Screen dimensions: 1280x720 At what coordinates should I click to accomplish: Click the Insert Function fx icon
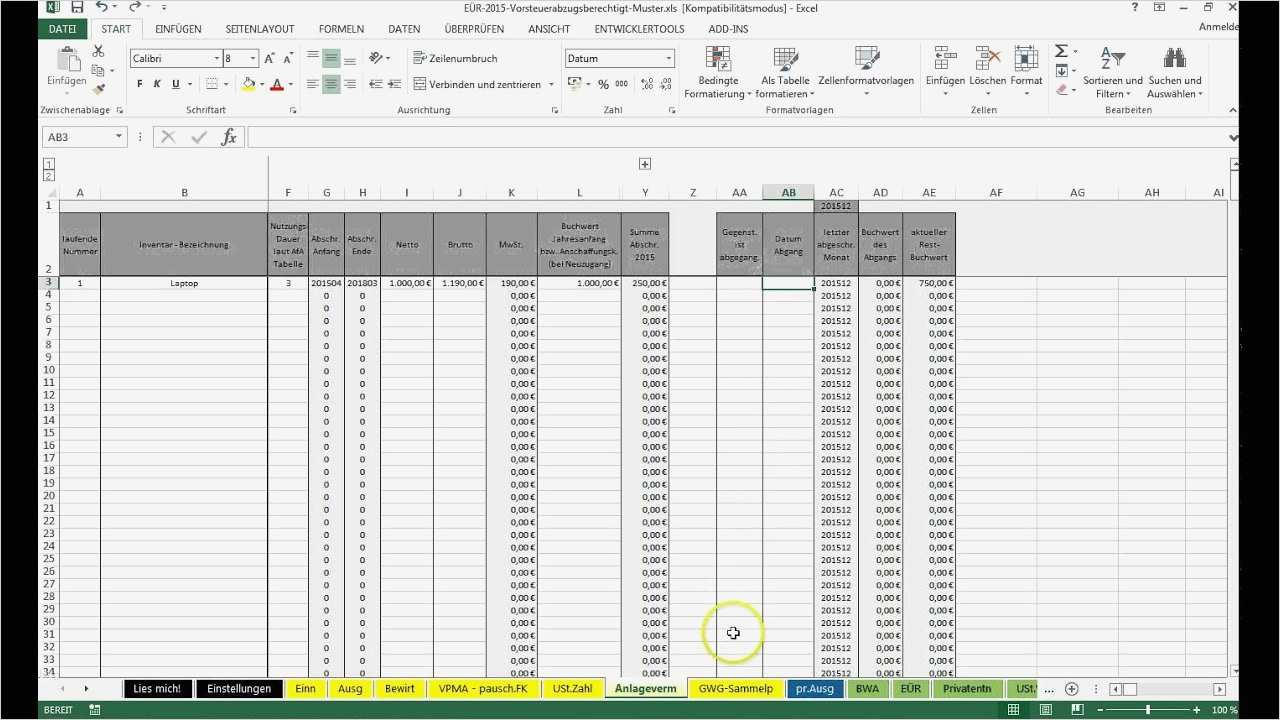coord(229,137)
